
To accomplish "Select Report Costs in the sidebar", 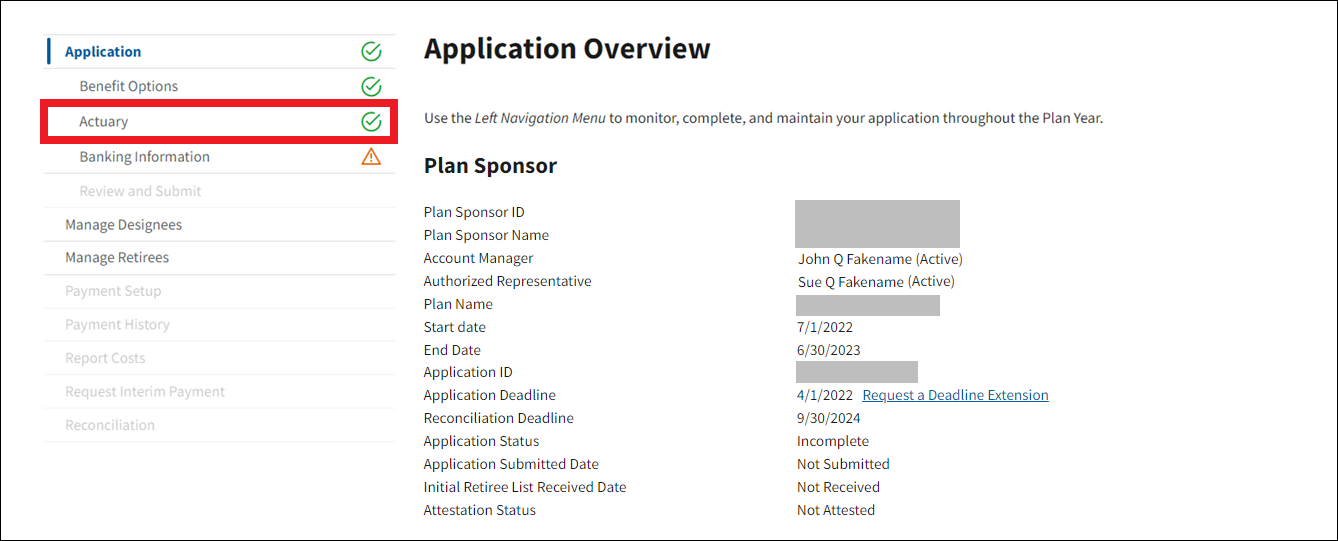I will (105, 358).
